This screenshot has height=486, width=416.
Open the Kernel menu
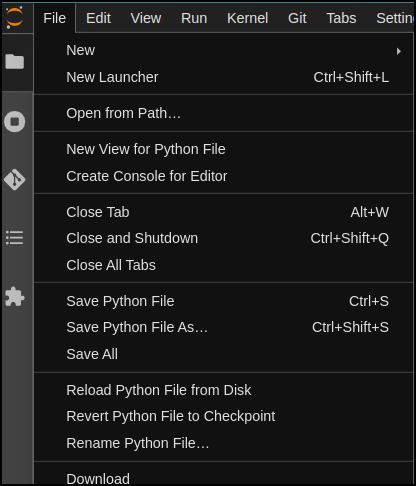pos(247,18)
